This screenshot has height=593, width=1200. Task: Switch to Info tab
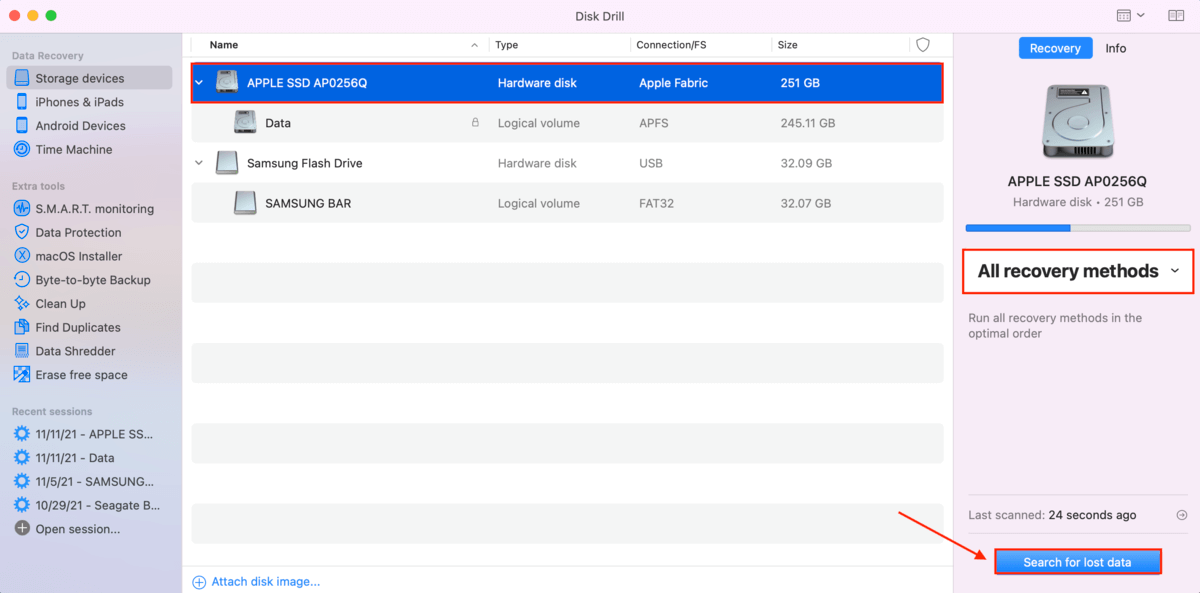pyautogui.click(x=1116, y=48)
